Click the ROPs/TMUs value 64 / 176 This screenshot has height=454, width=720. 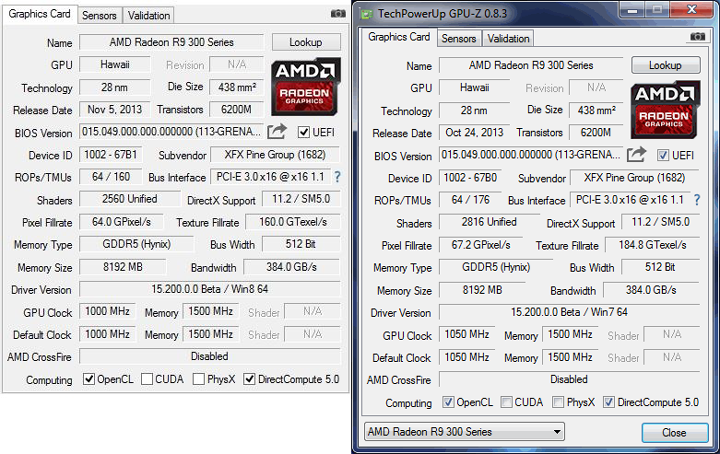pos(470,200)
